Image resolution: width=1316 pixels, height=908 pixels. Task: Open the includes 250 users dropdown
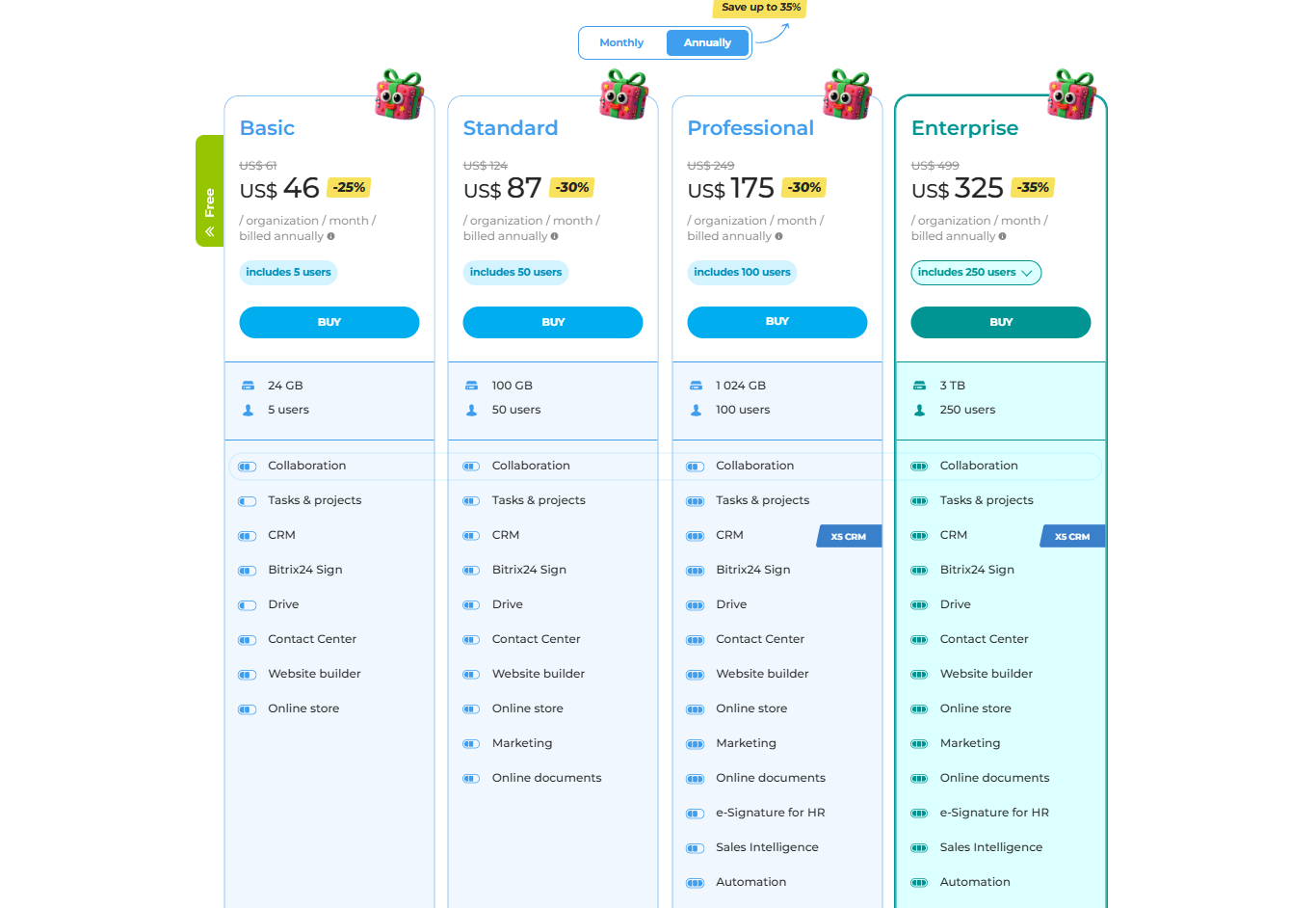pyautogui.click(x=975, y=273)
